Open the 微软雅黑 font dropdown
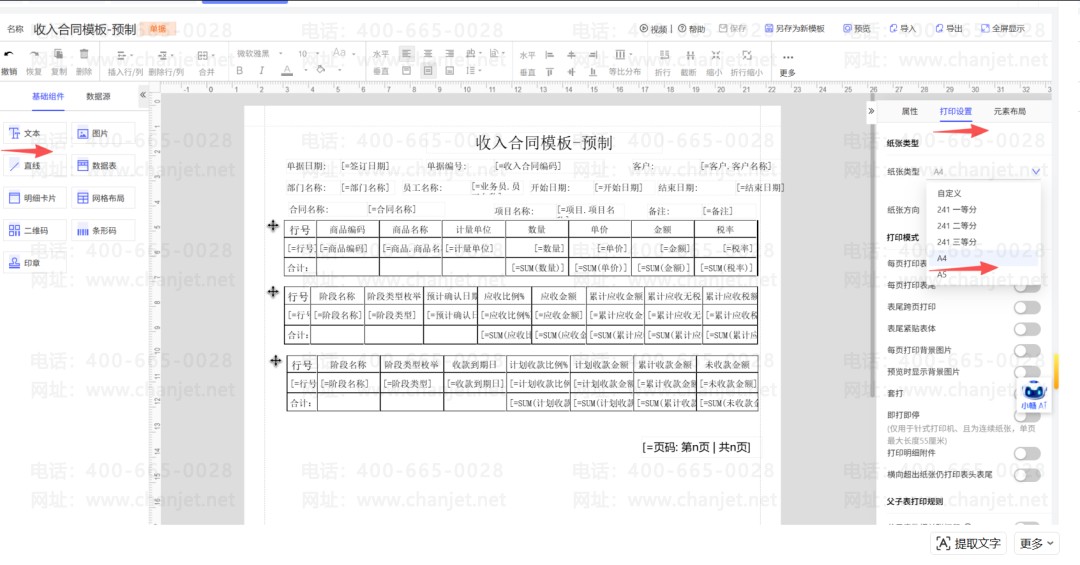Screen dimensions: 1080x565 click(260, 54)
